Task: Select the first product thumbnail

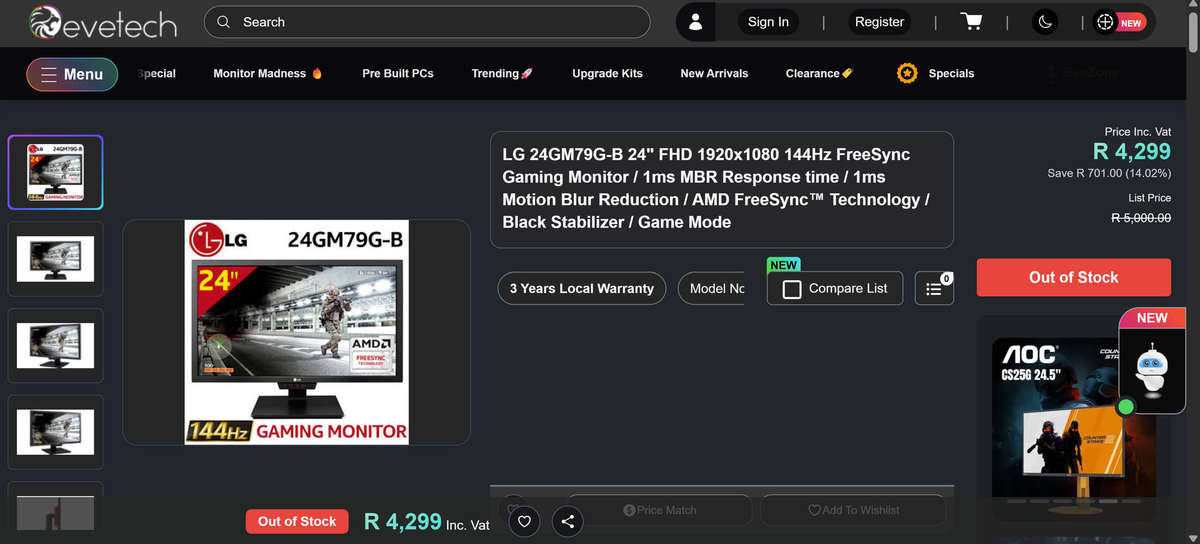Action: [x=56, y=172]
